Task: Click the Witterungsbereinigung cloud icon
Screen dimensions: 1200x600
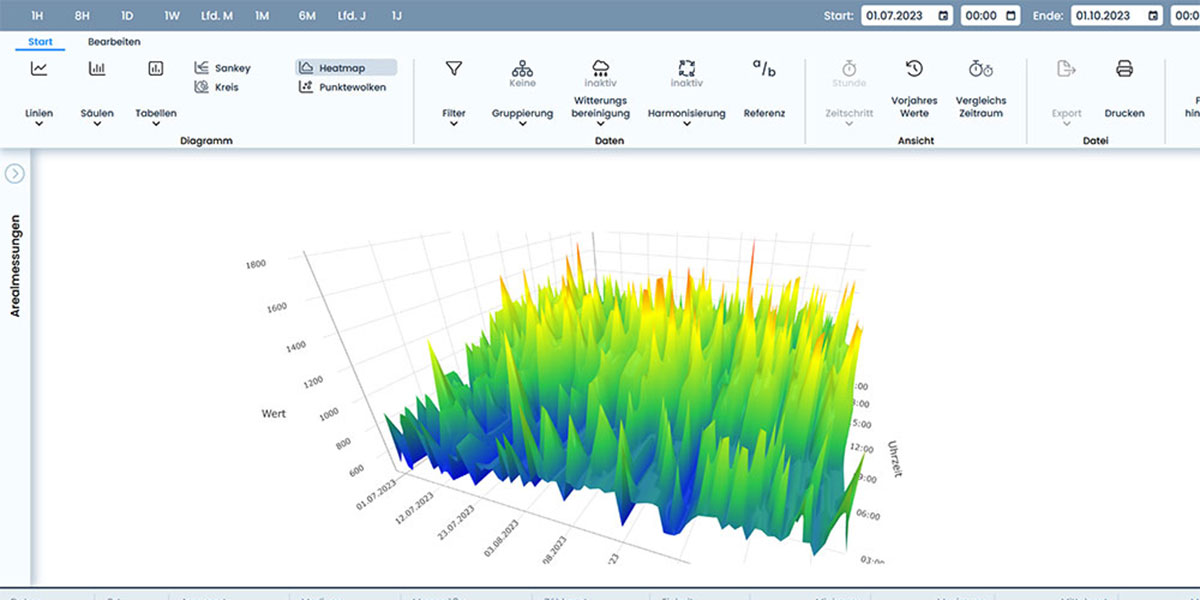Action: click(x=601, y=68)
